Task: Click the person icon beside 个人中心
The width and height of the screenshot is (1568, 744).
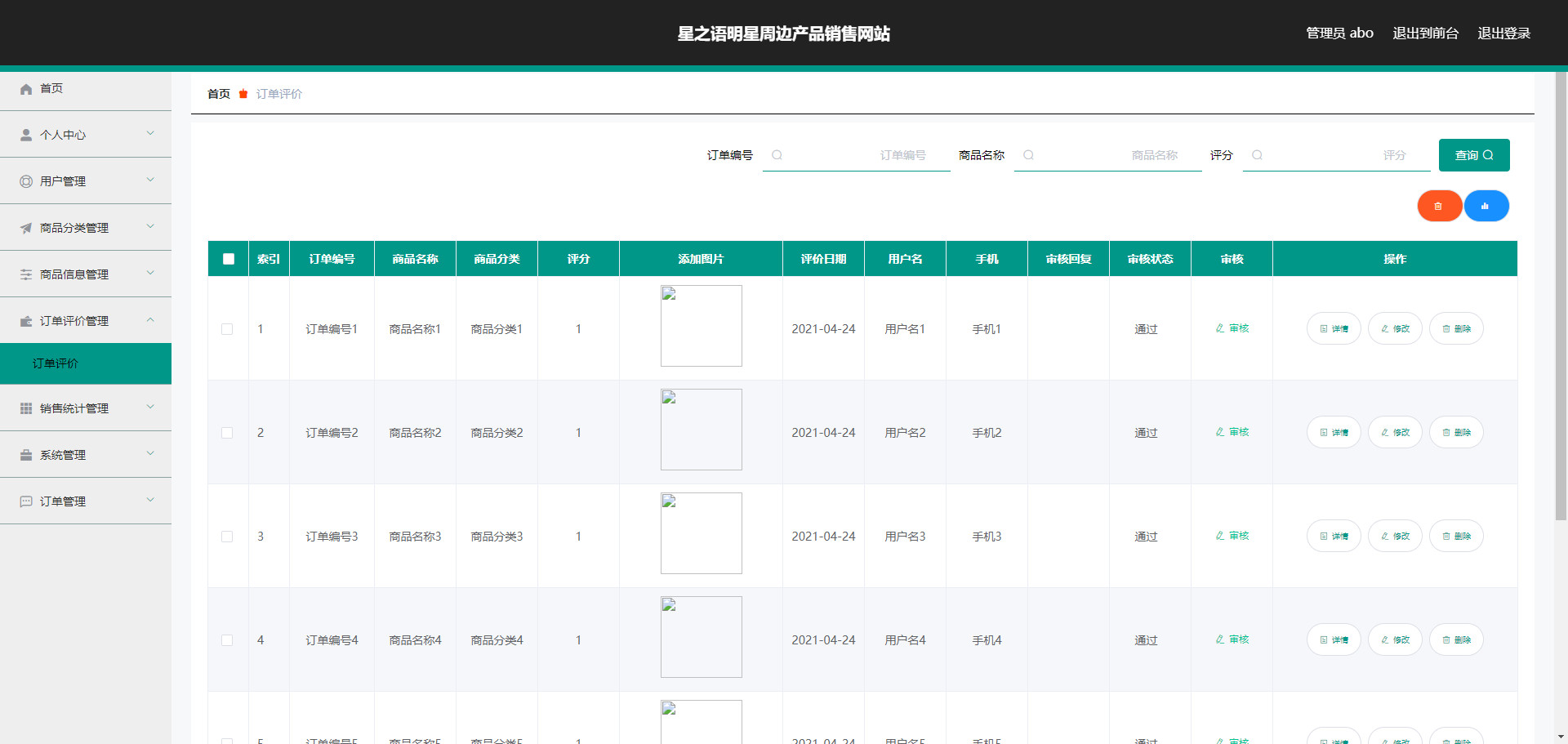Action: pyautogui.click(x=26, y=135)
